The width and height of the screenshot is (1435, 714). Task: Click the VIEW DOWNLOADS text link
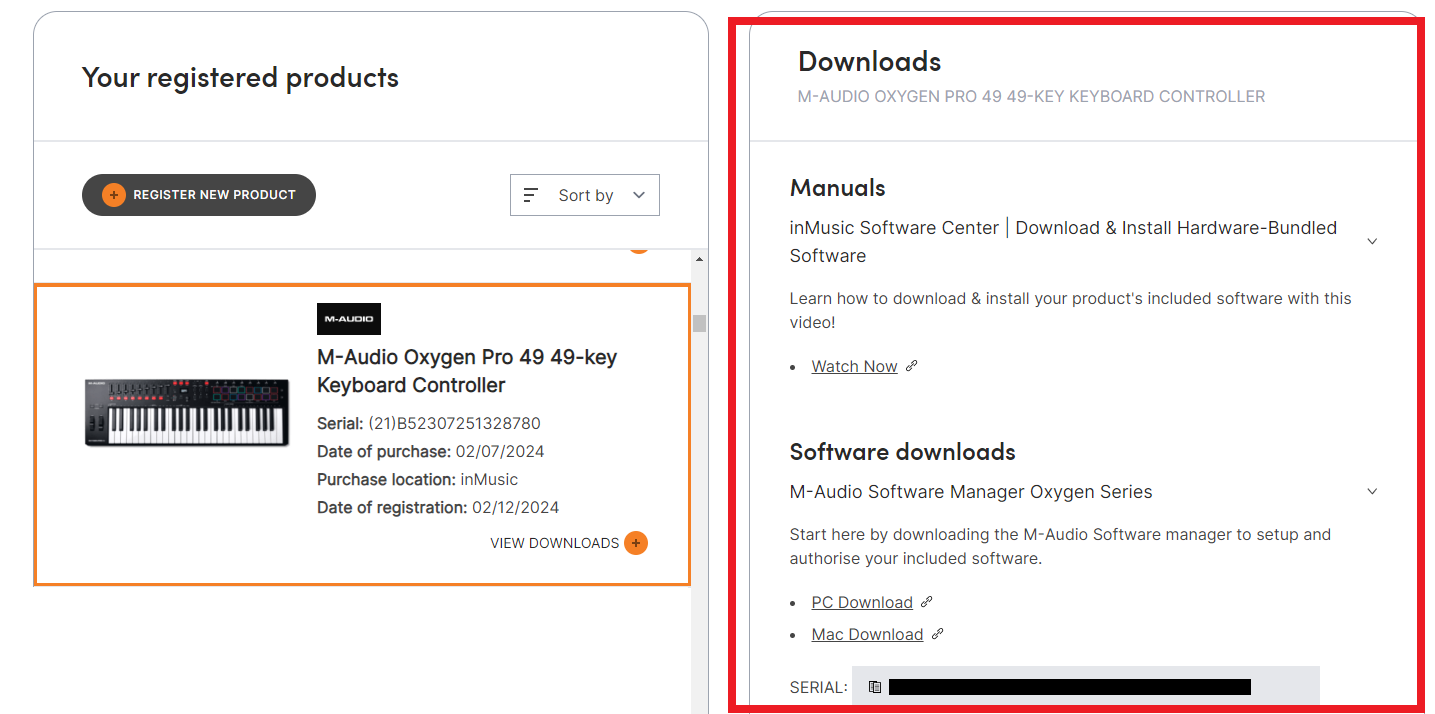554,543
